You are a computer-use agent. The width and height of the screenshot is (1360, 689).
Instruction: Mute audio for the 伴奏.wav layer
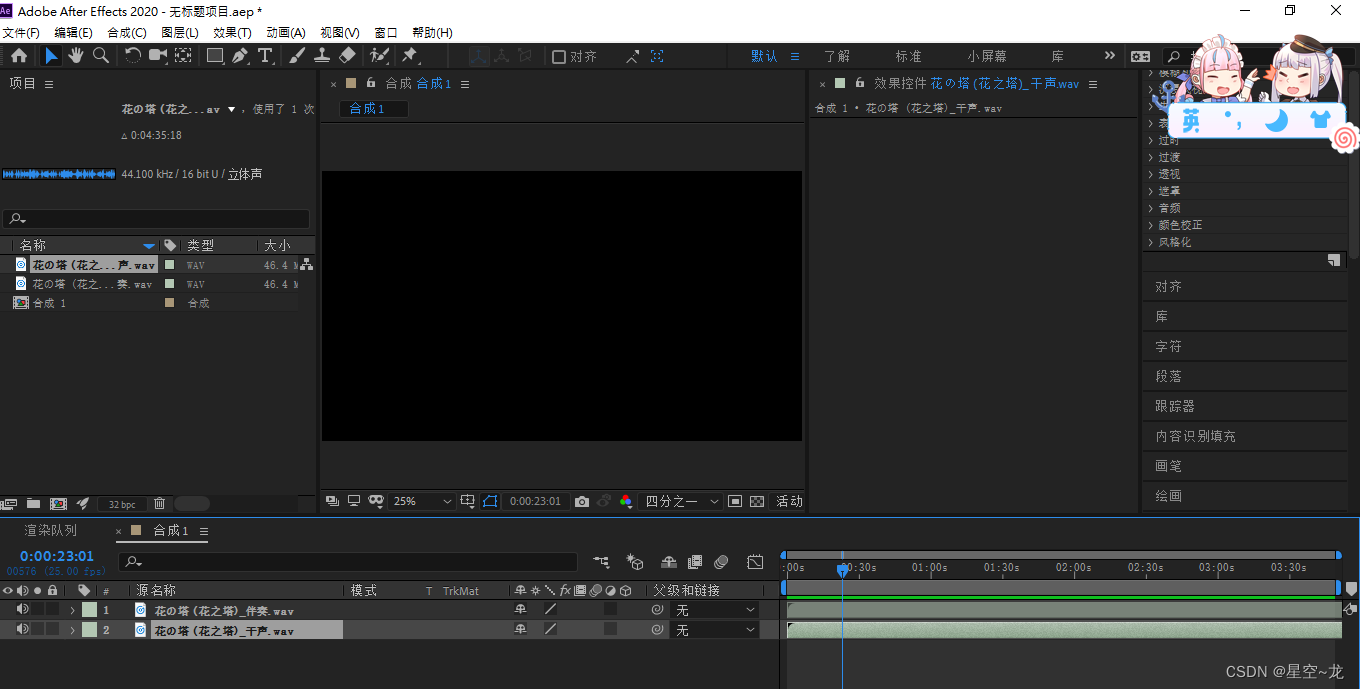pos(22,609)
